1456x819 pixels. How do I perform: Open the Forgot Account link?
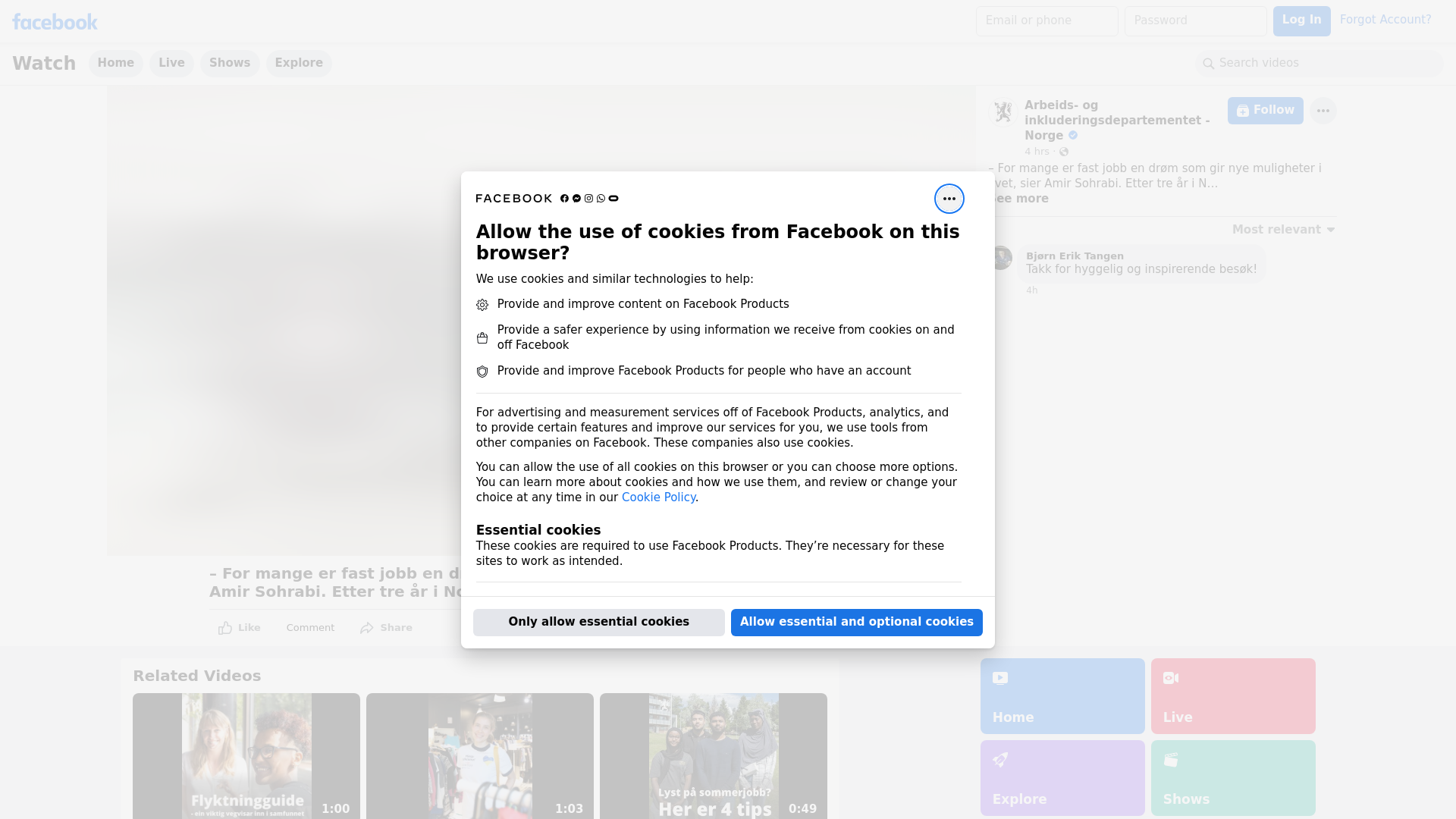click(1385, 20)
